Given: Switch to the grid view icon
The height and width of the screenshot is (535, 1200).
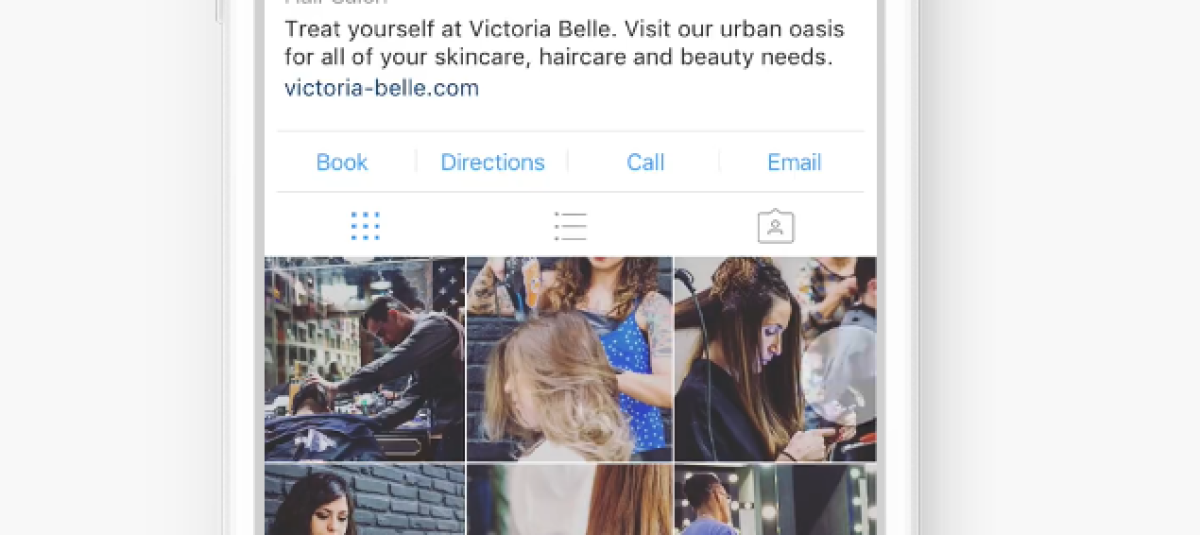Looking at the screenshot, I should click(x=365, y=226).
